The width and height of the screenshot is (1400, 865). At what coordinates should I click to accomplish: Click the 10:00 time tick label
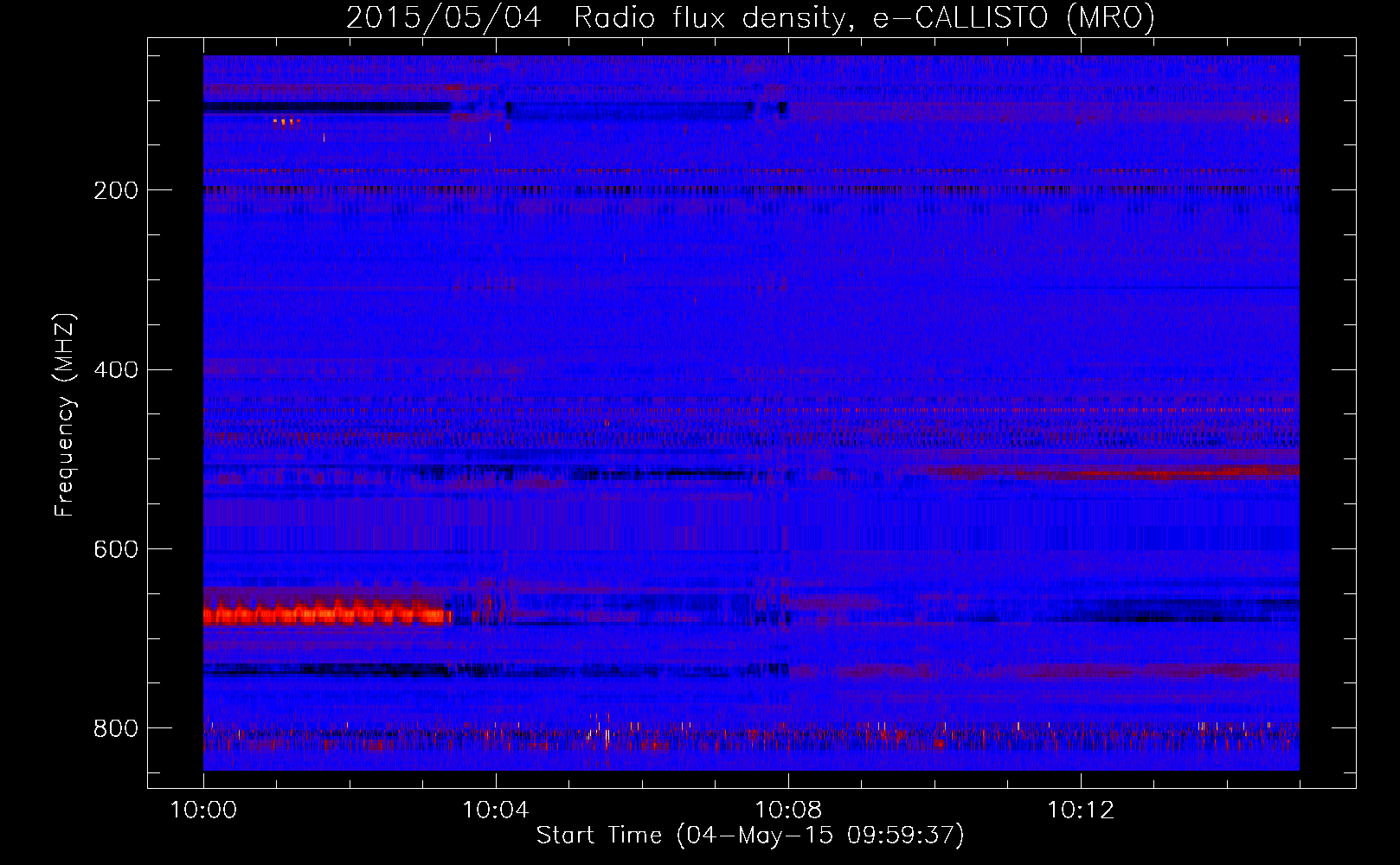coord(203,811)
